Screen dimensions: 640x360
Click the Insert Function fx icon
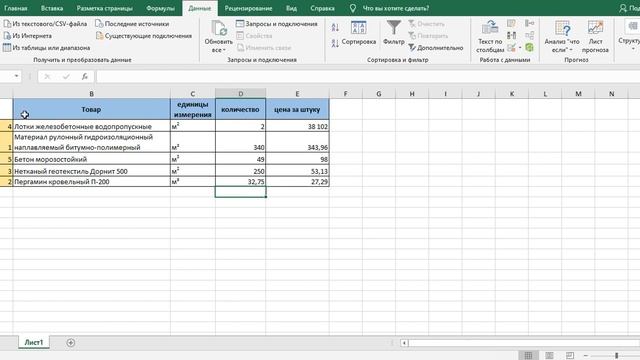[x=84, y=76]
